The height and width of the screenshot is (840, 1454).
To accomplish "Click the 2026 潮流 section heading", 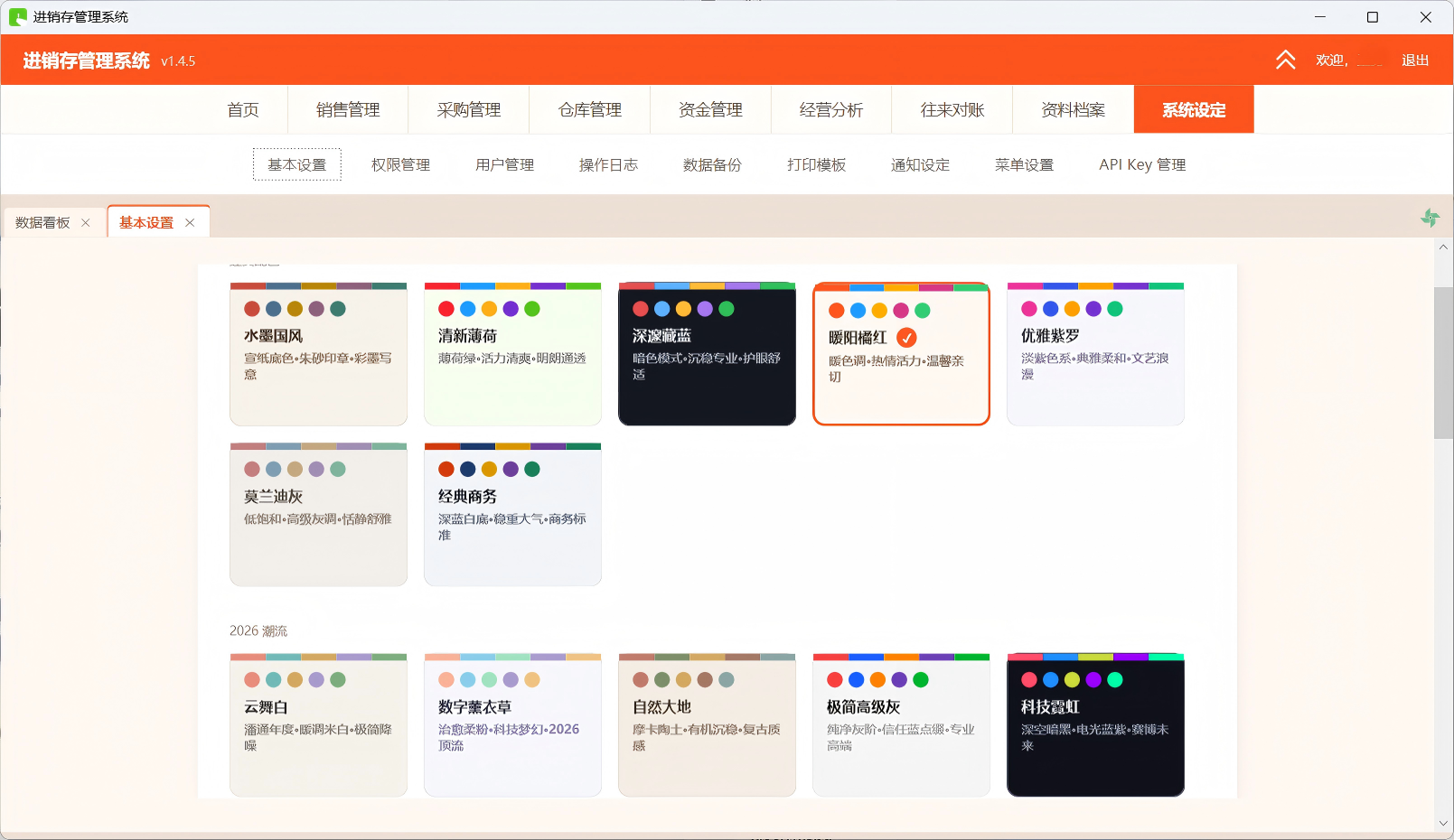I will [258, 630].
